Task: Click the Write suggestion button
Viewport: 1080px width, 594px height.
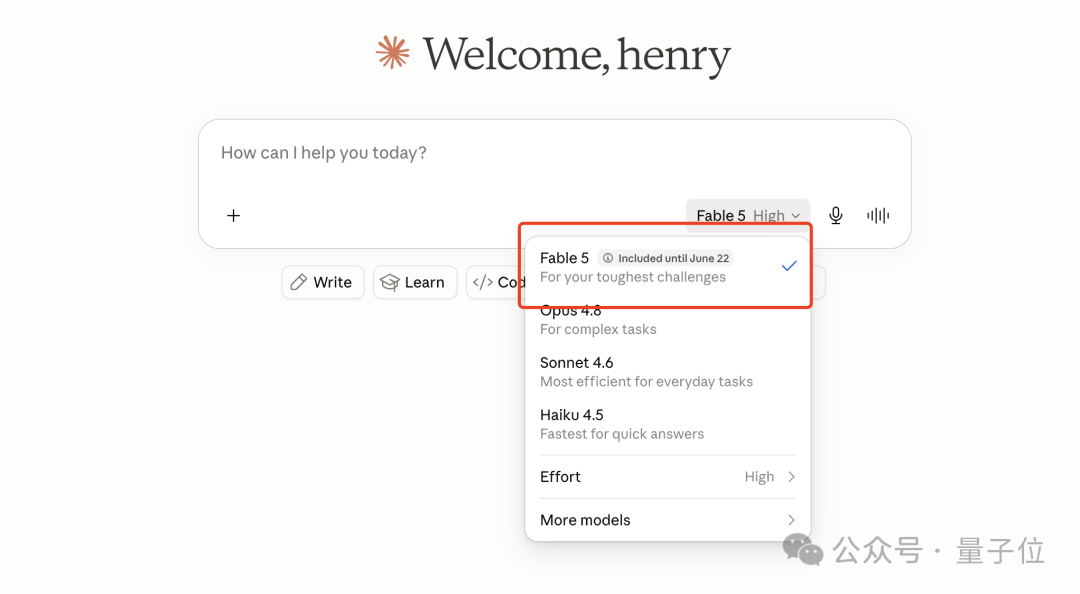Action: coord(323,282)
